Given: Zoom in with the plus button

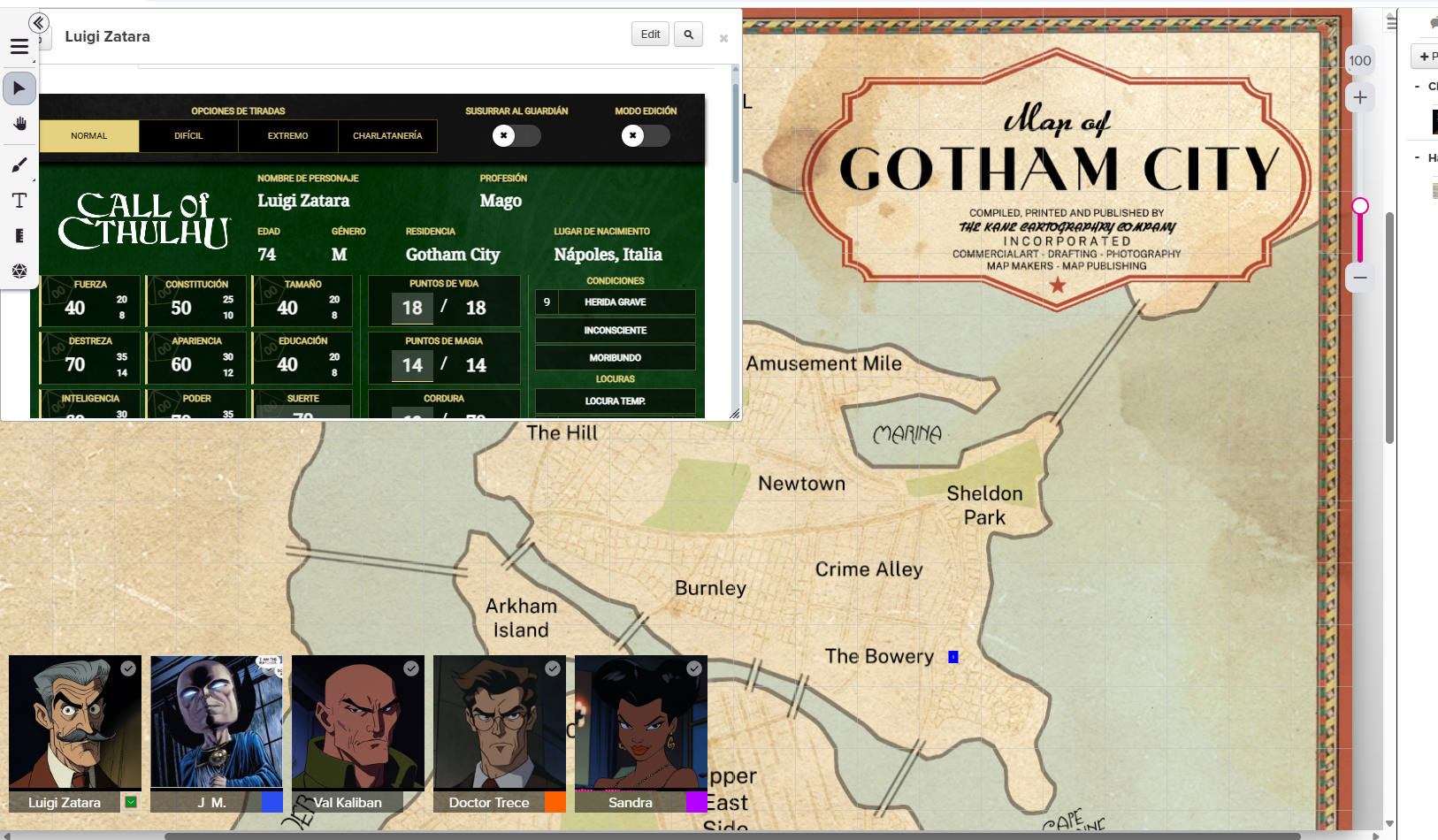Looking at the screenshot, I should coord(1360,97).
